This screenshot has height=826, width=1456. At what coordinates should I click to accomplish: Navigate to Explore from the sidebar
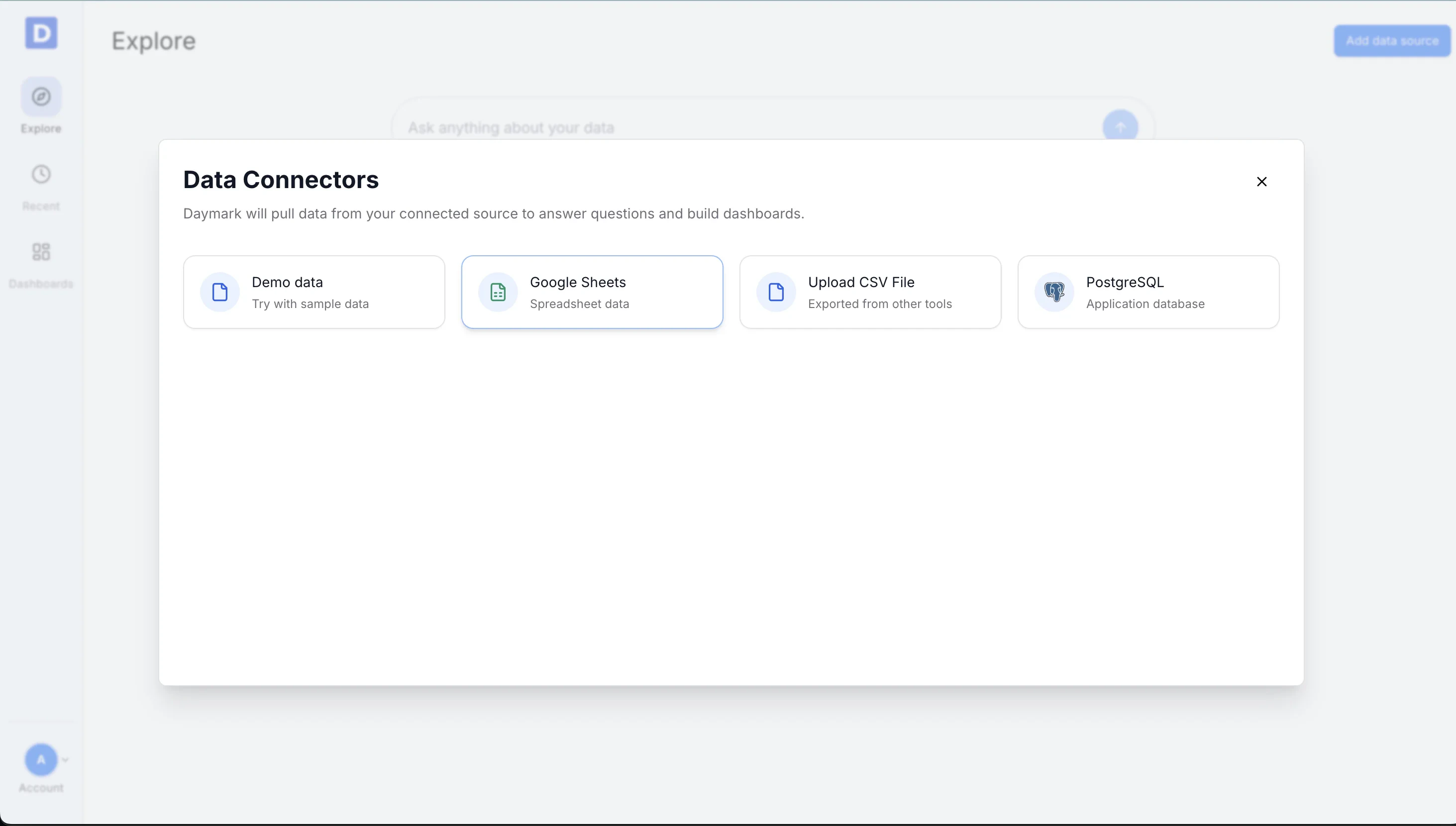pyautogui.click(x=41, y=108)
